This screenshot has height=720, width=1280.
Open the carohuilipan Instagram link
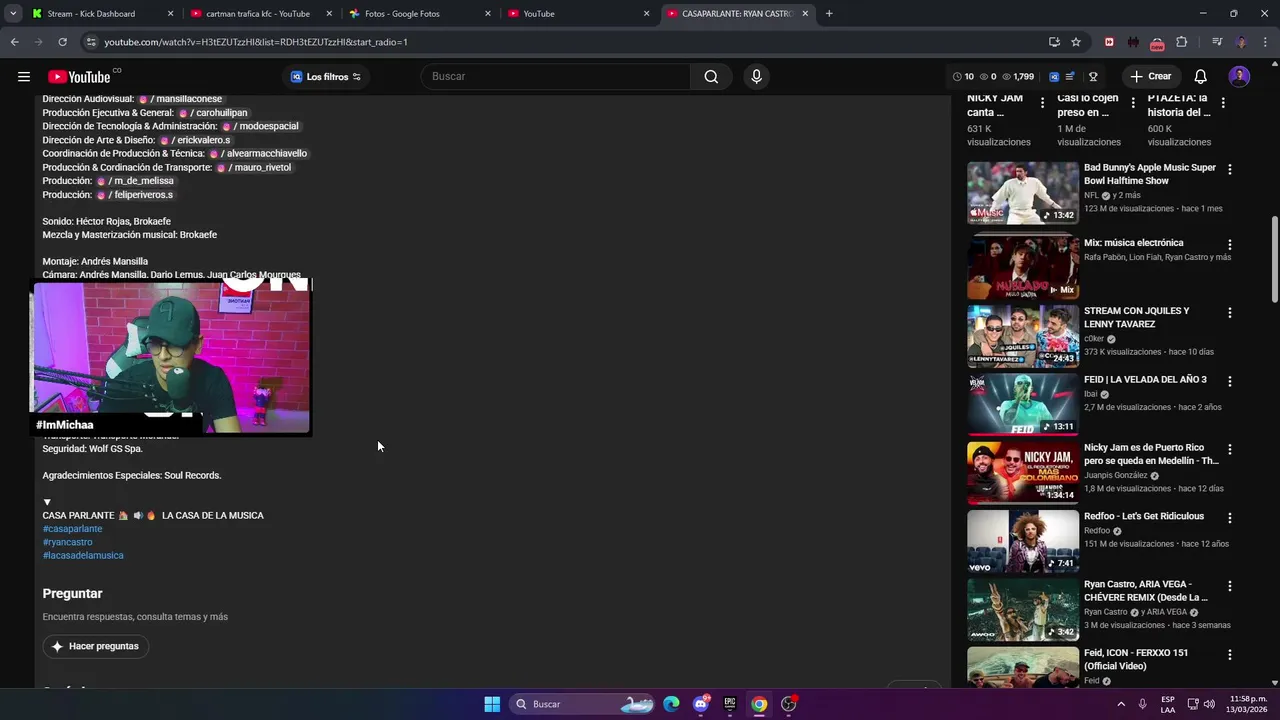[212, 113]
